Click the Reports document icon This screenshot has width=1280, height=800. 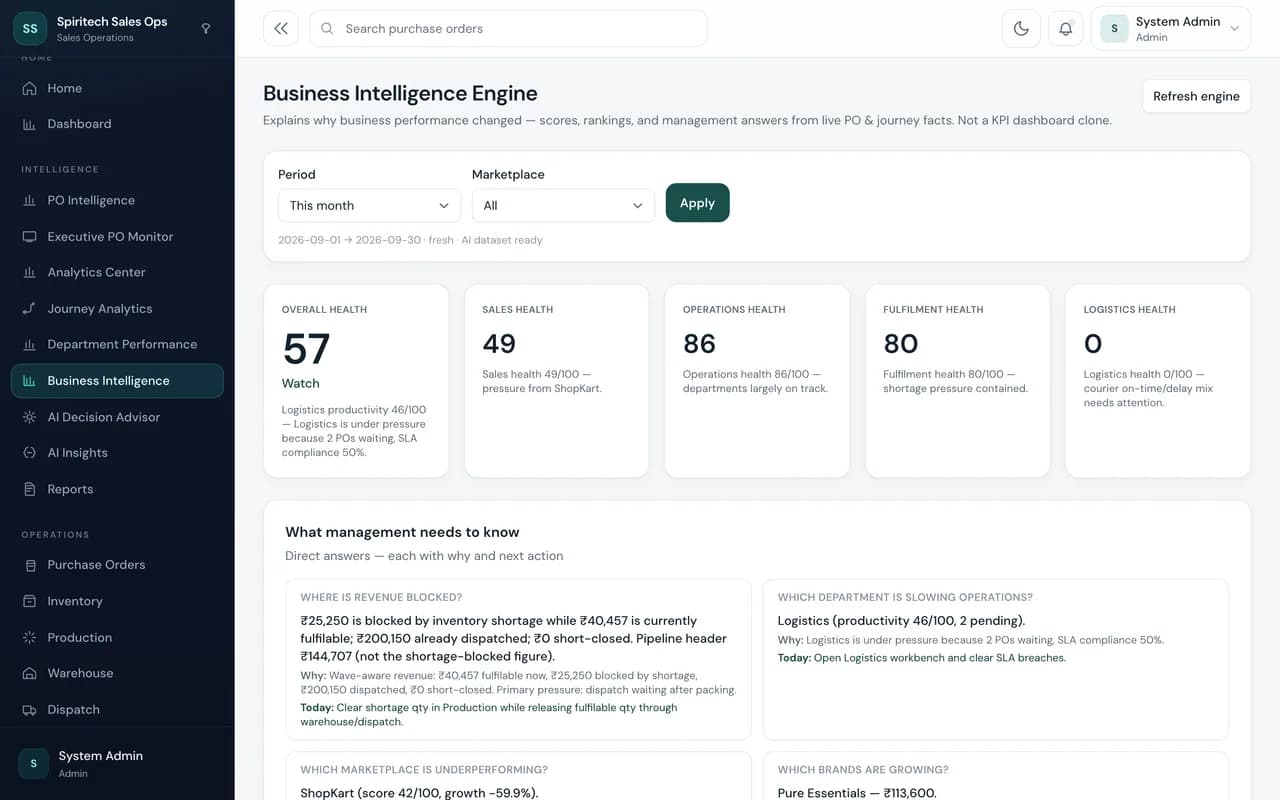click(29, 489)
